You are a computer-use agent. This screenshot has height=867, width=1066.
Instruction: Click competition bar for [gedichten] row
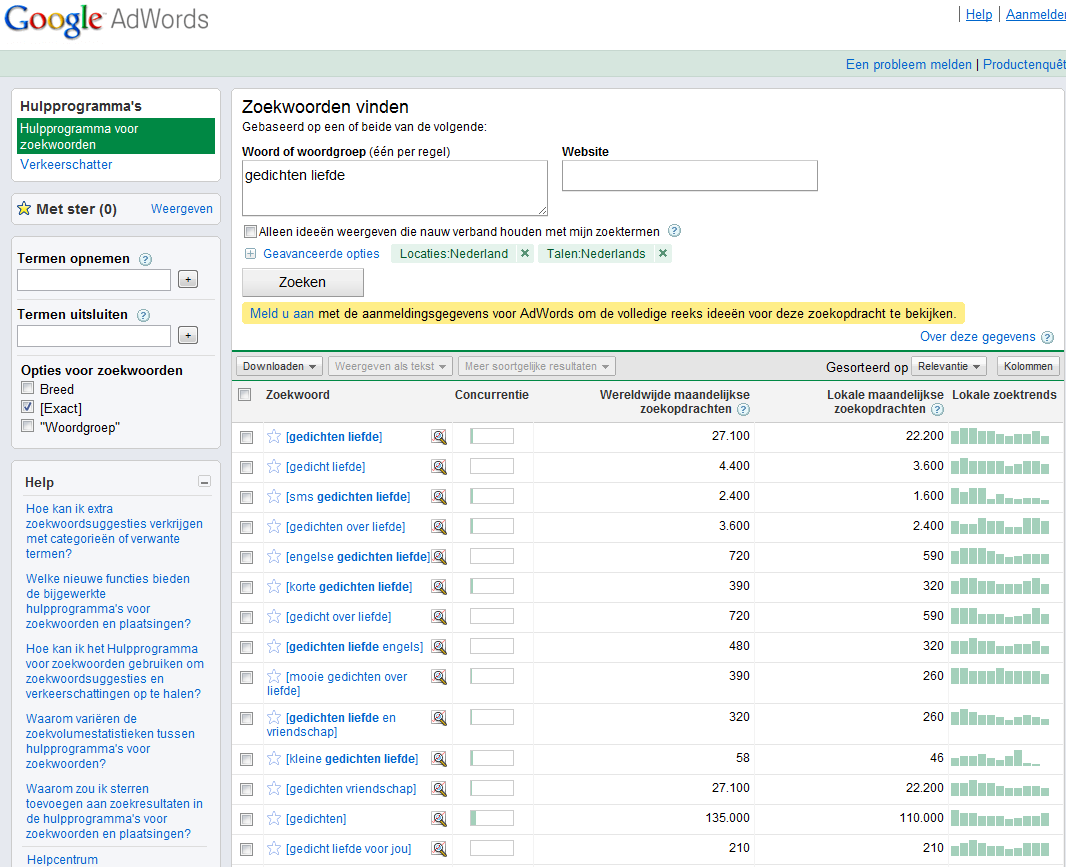pyautogui.click(x=492, y=818)
